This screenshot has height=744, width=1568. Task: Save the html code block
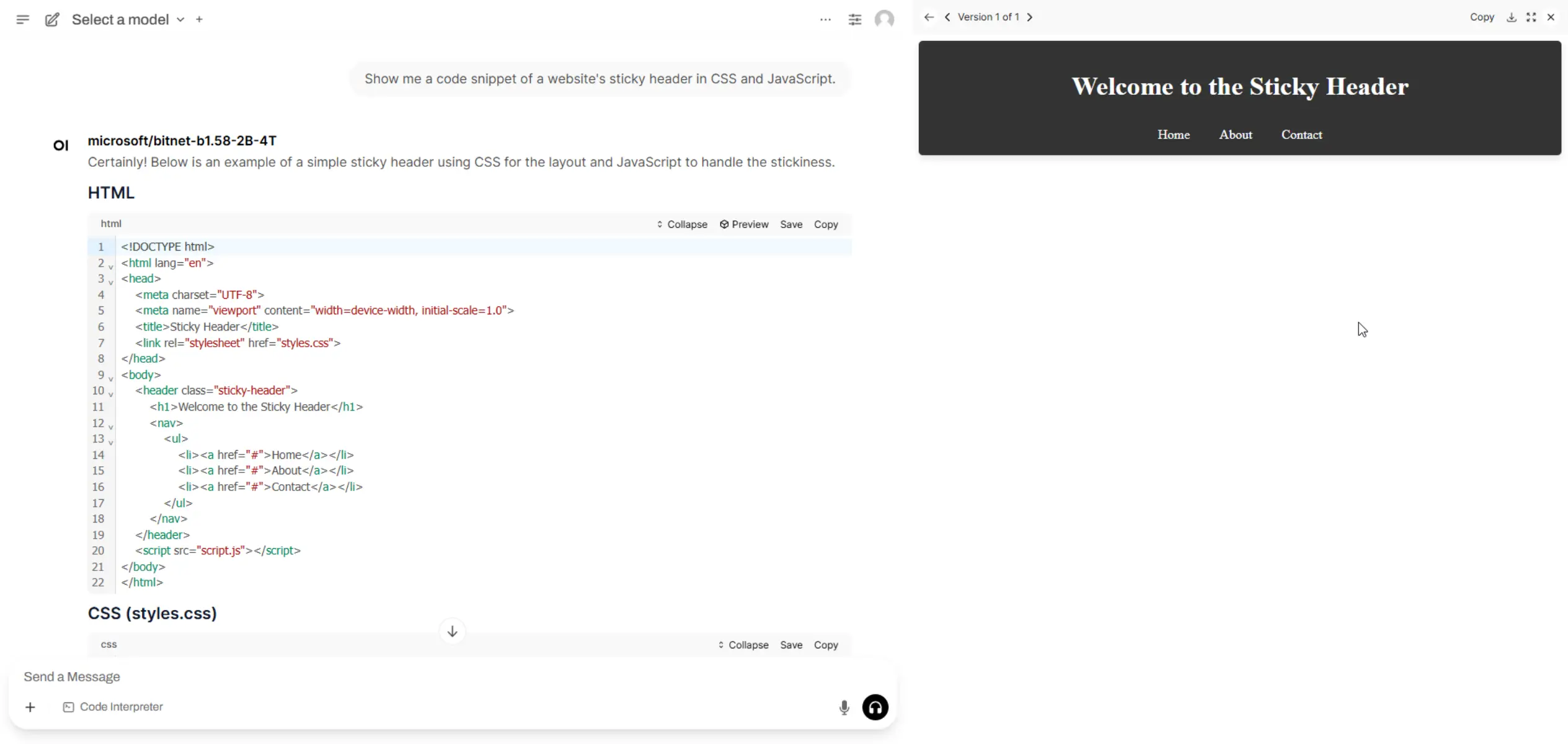tap(791, 224)
